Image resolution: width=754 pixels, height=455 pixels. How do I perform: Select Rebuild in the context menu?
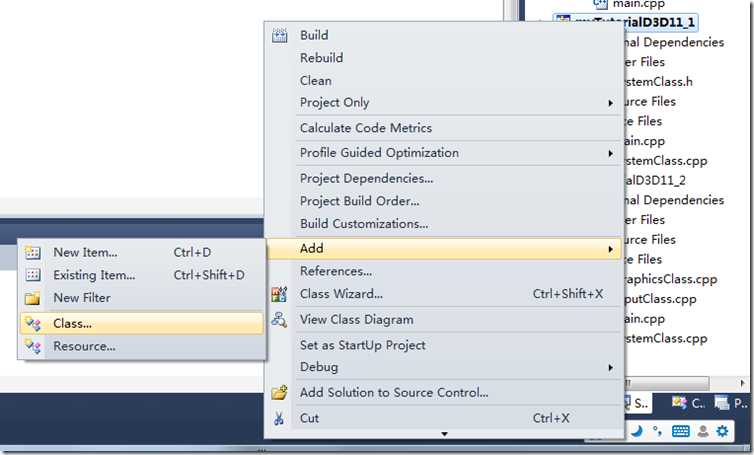pos(321,58)
